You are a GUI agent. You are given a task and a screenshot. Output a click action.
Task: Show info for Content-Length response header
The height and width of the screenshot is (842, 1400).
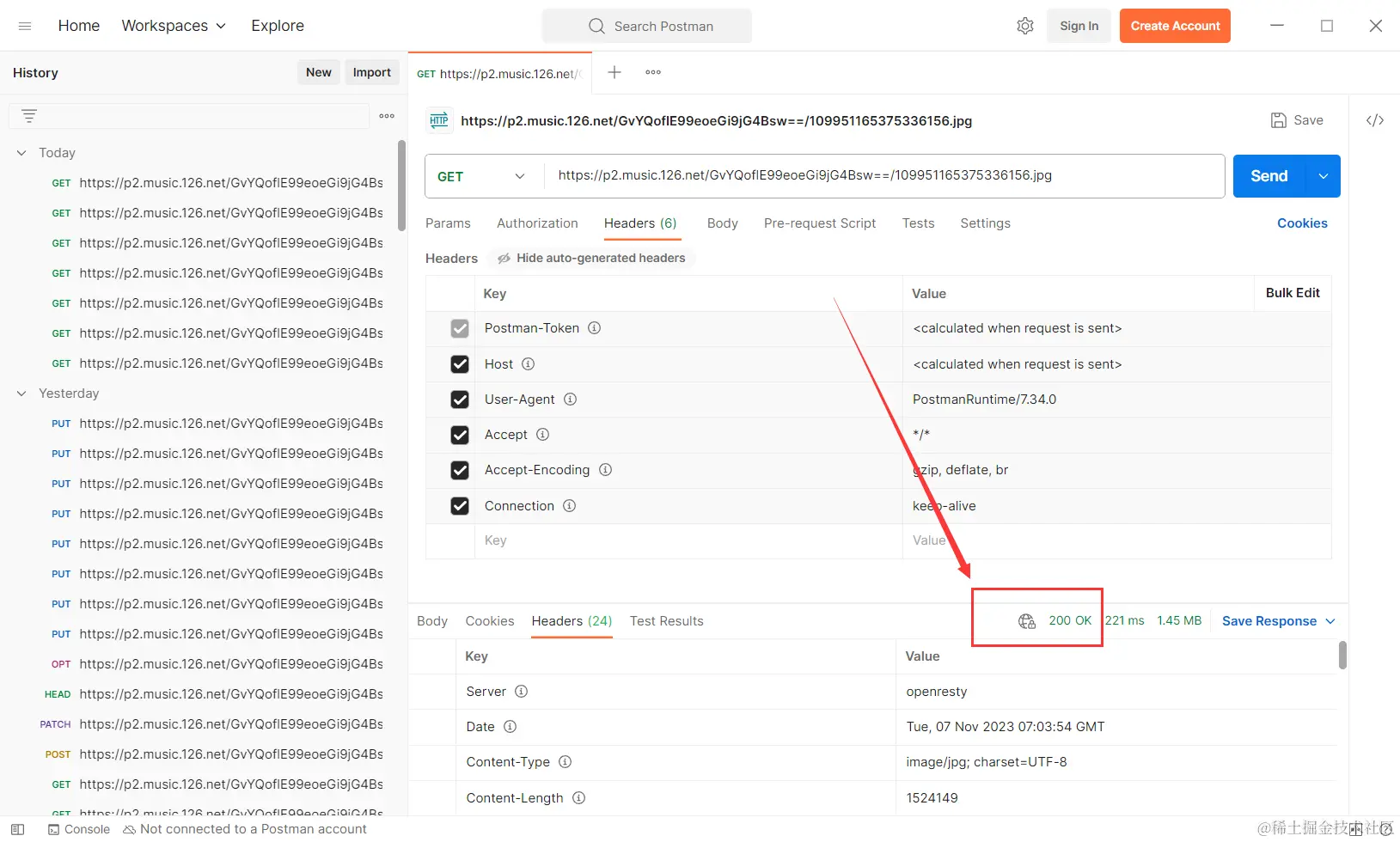(578, 798)
